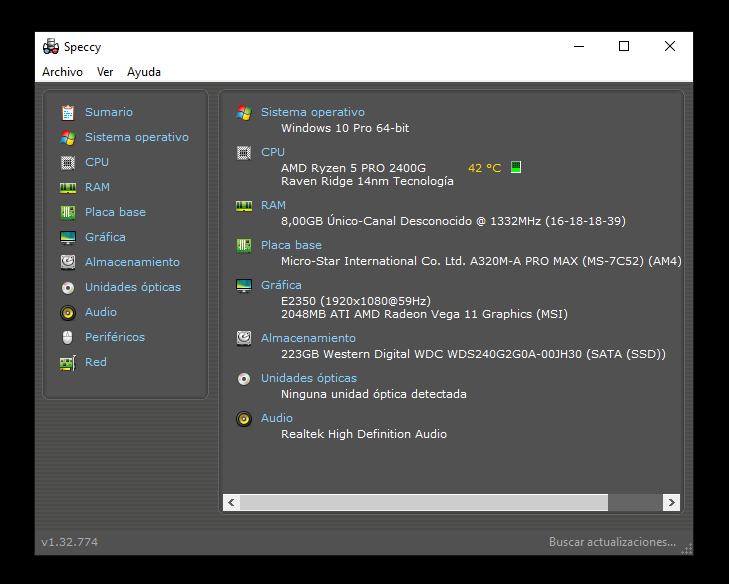This screenshot has width=729, height=584.
Task: Click the Placa base board icon in sidebar
Action: click(x=68, y=212)
